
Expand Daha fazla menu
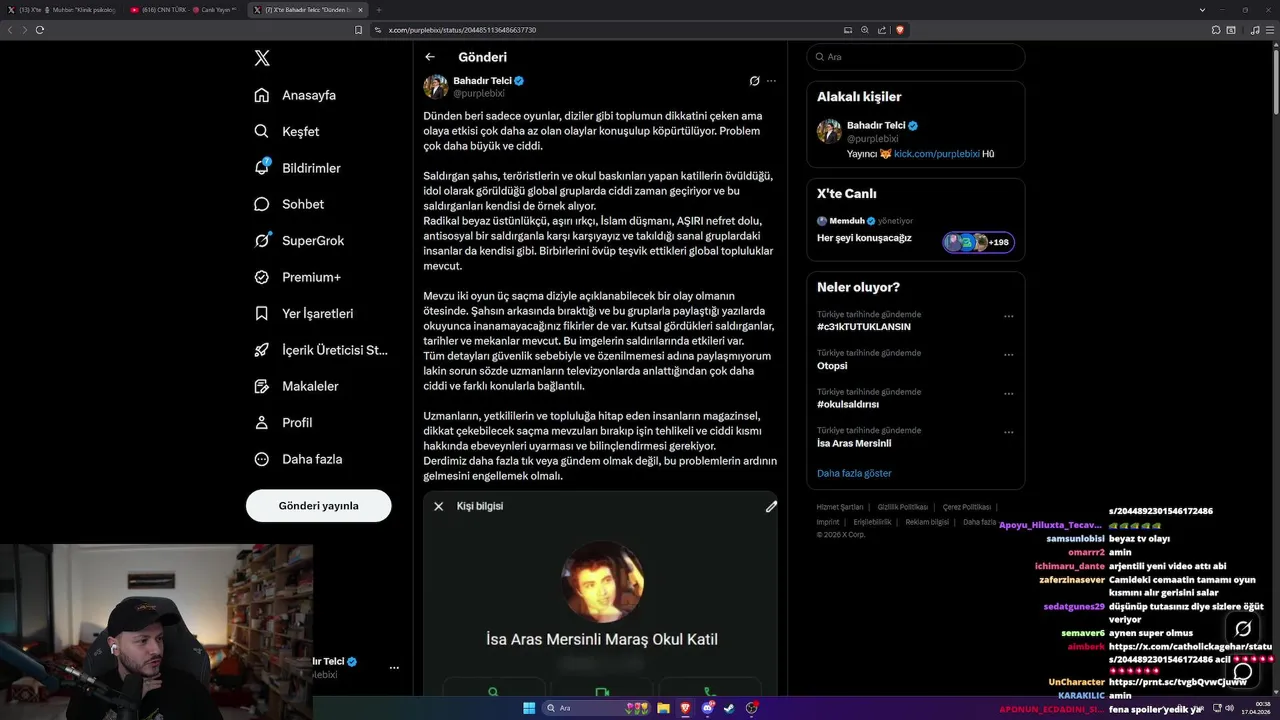298,459
